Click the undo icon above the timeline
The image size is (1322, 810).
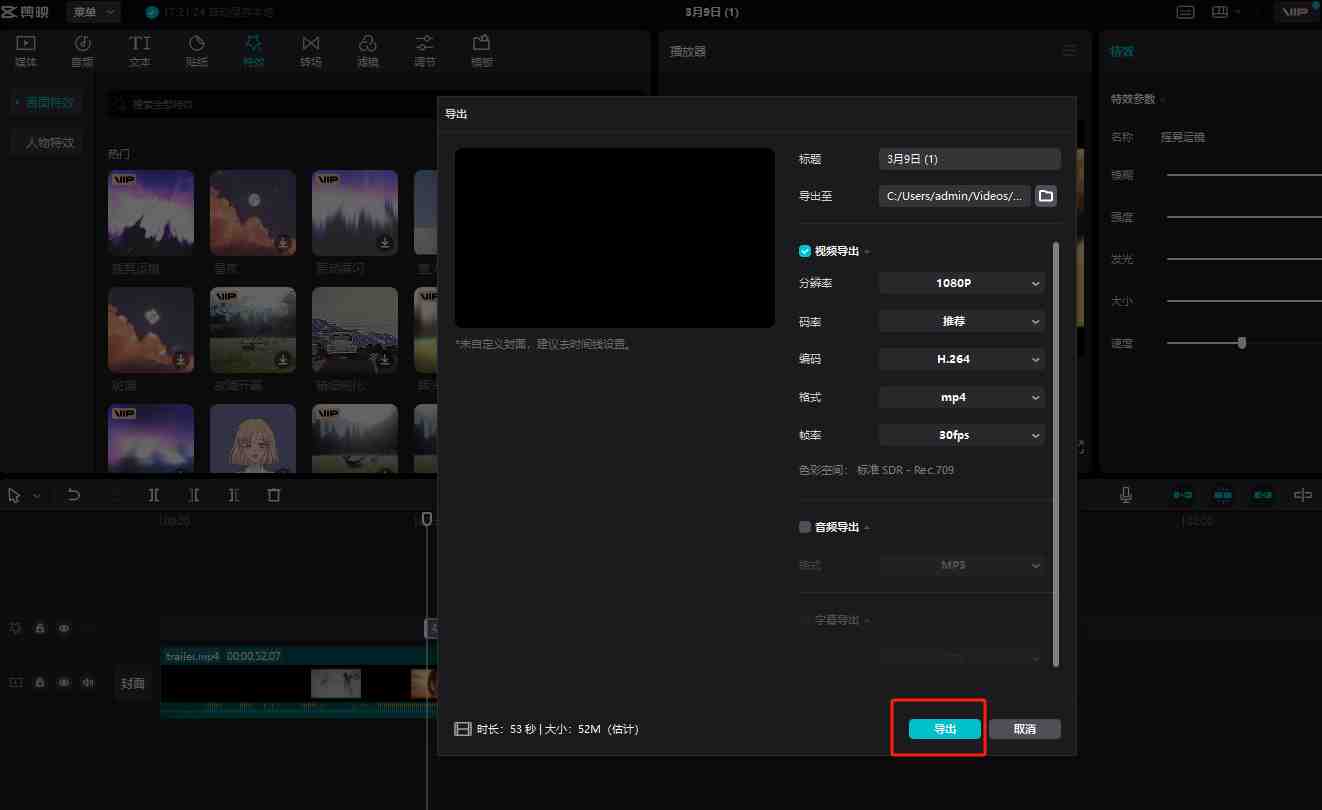pyautogui.click(x=73, y=494)
